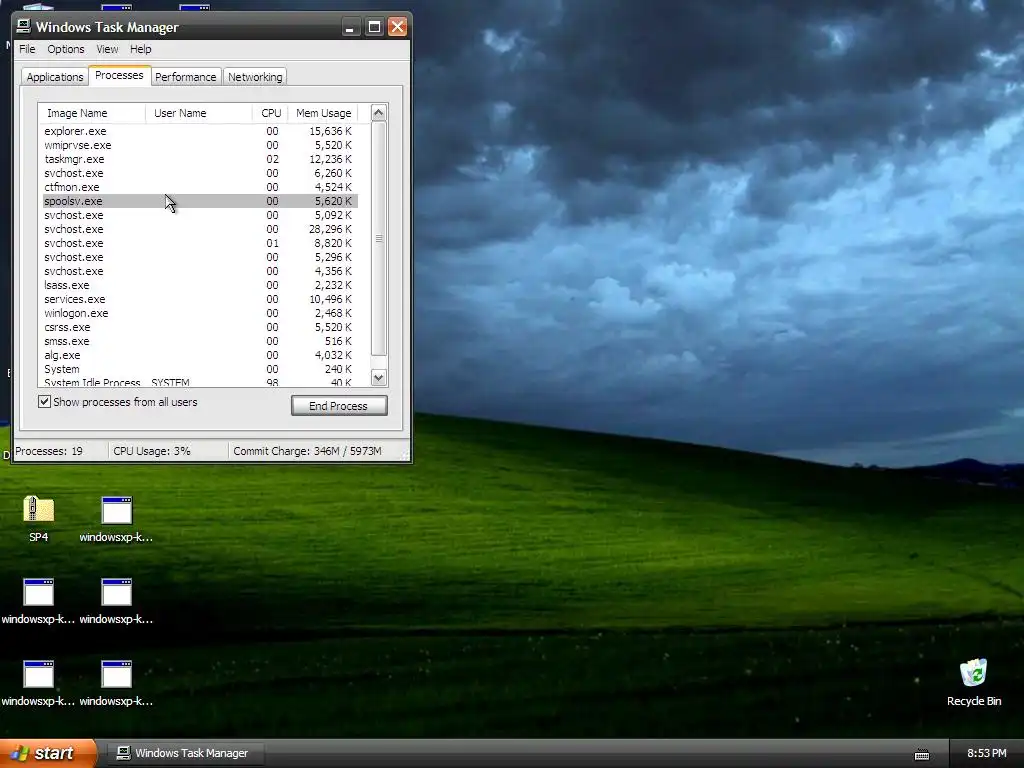1024x768 pixels.
Task: Click the 8:53 PM taskbar clock
Action: 986,753
